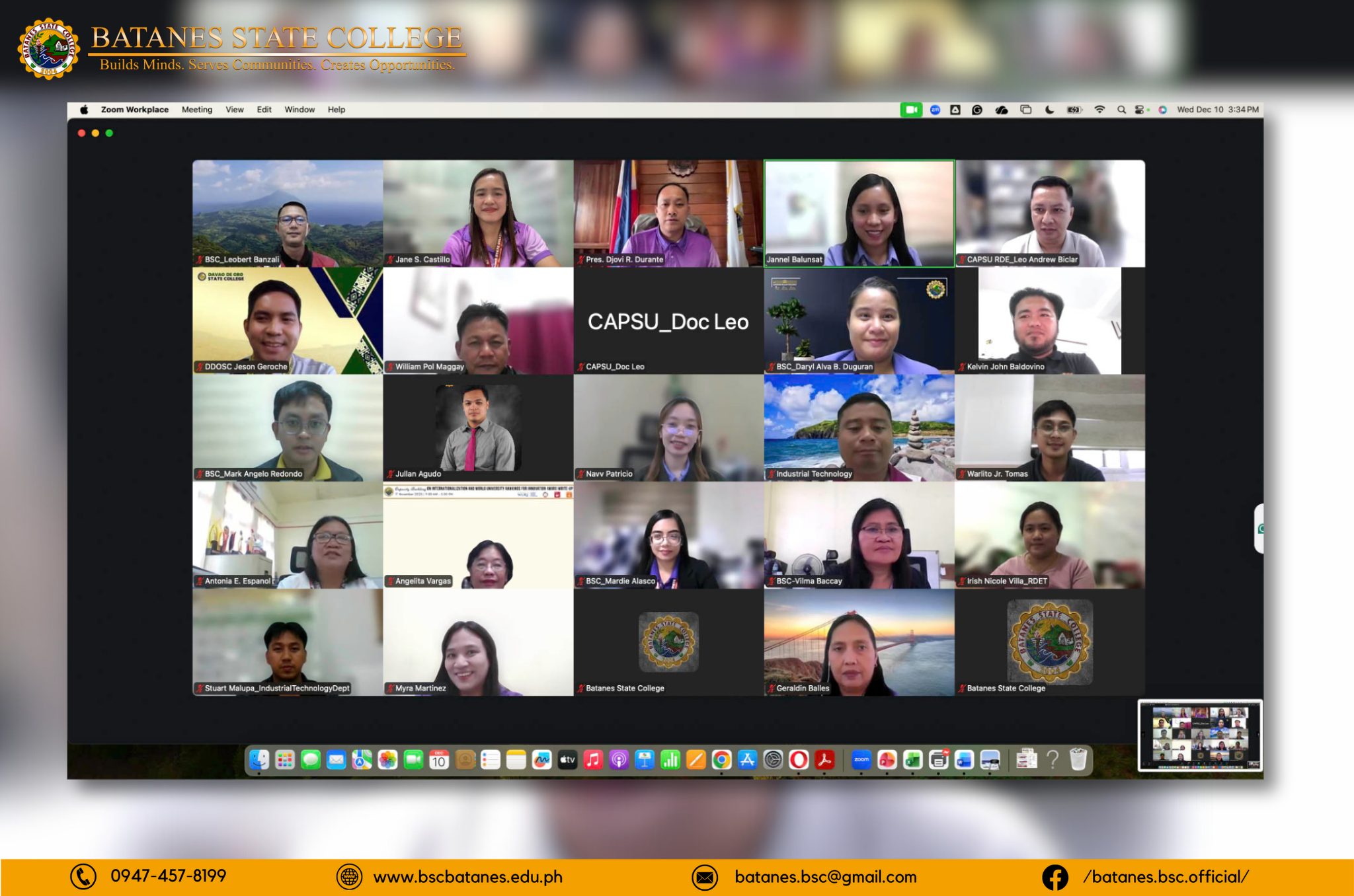Toggle Focus mode moon icon
1354x896 pixels.
1049,110
